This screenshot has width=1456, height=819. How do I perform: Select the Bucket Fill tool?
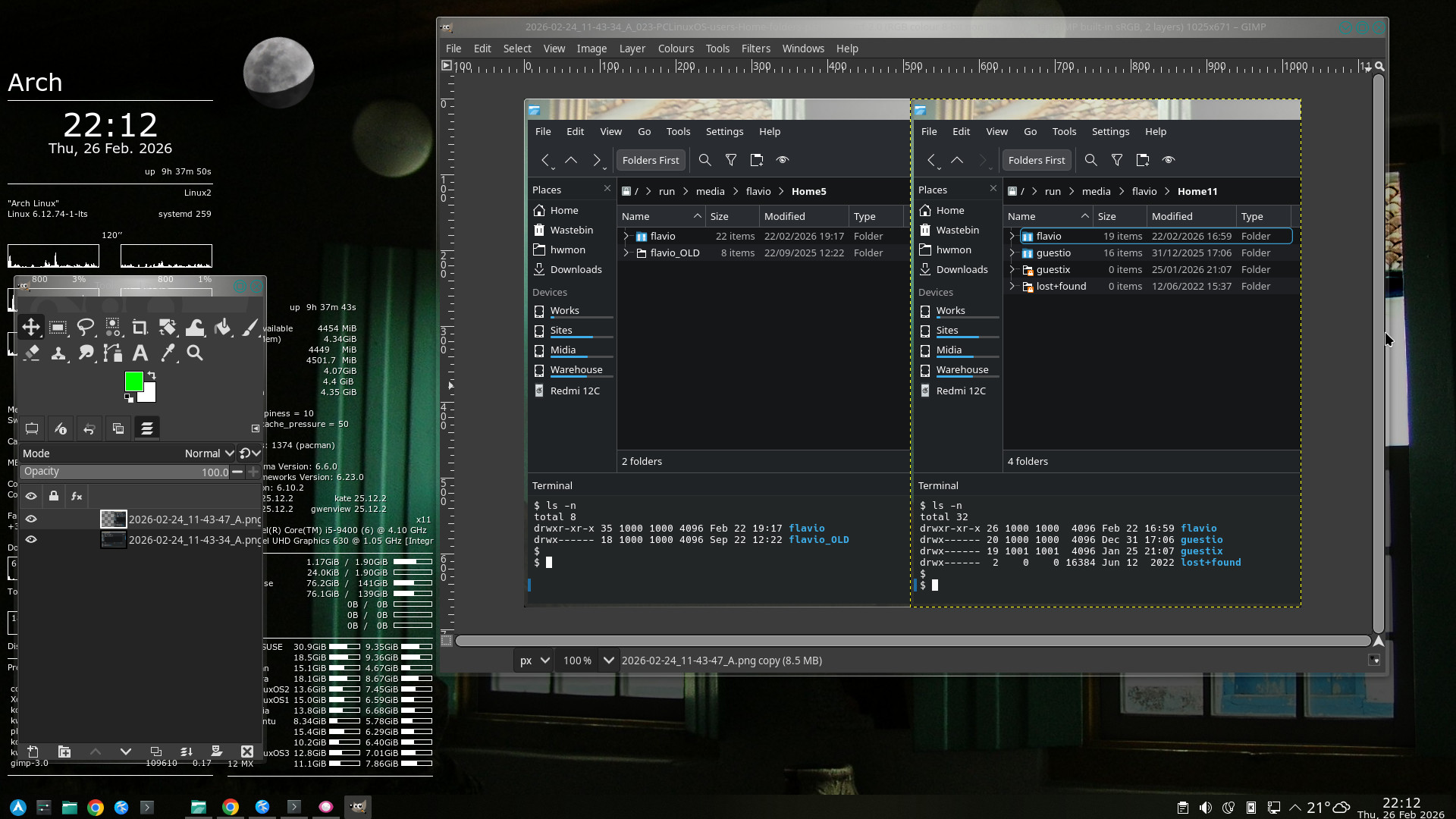coord(222,327)
